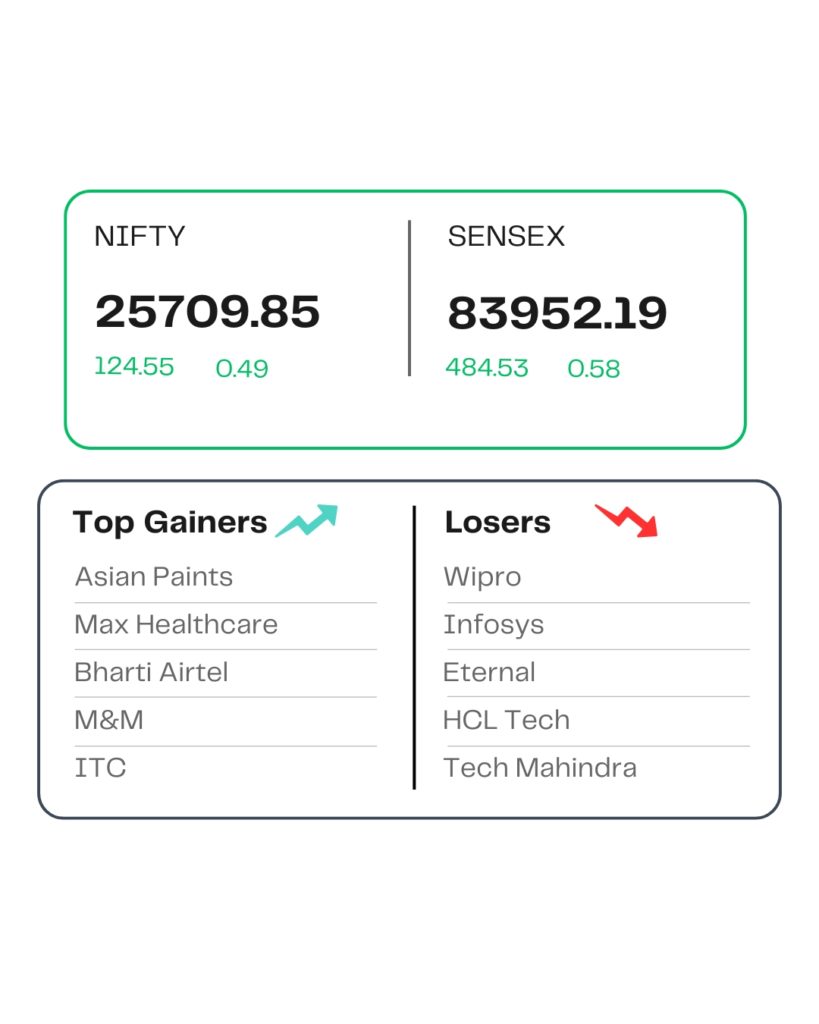The height and width of the screenshot is (1024, 819).
Task: Select Asian Paints in gainers list
Action: (x=153, y=577)
